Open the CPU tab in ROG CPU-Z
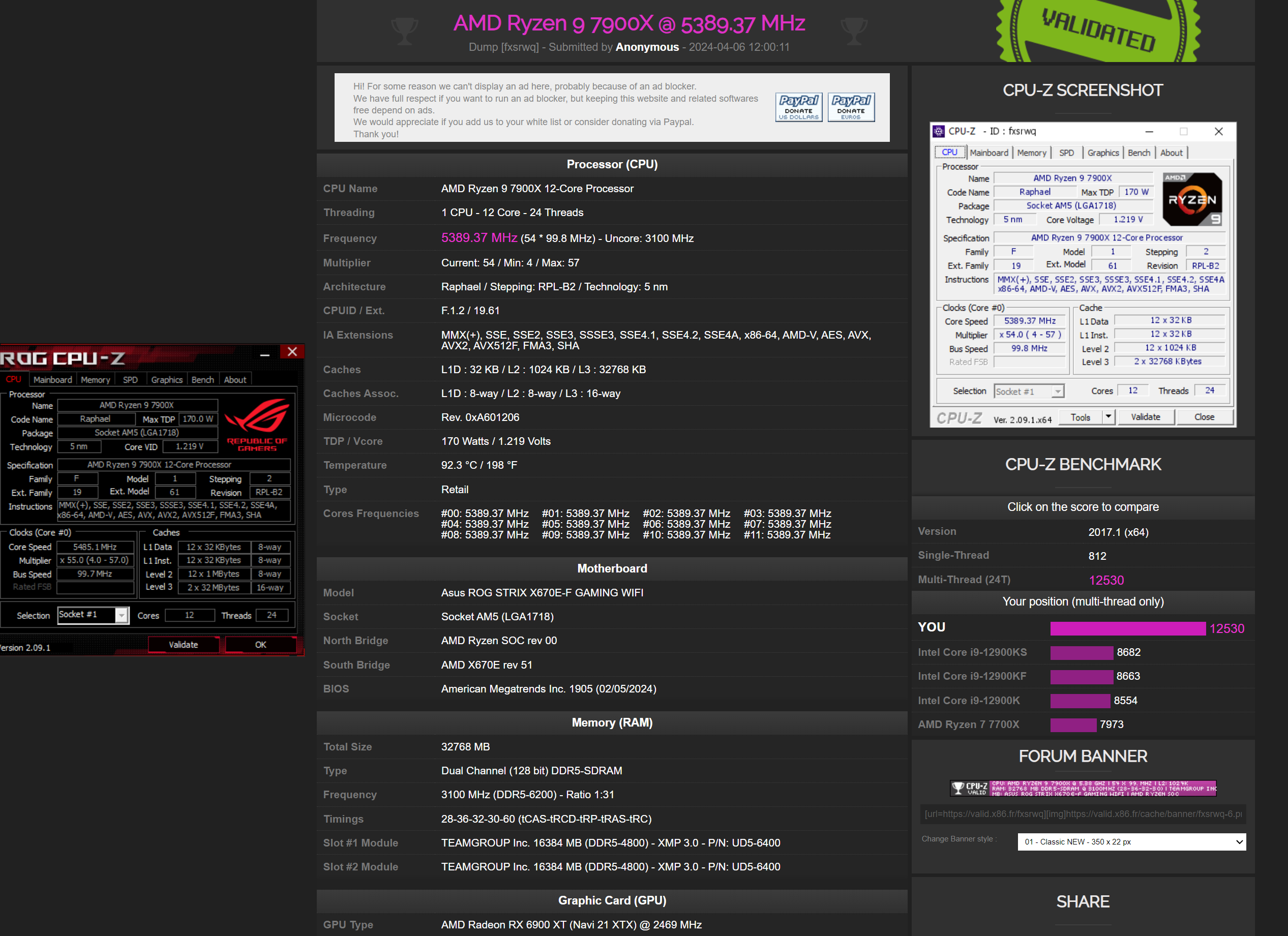This screenshot has width=1288, height=936. pos(14,379)
